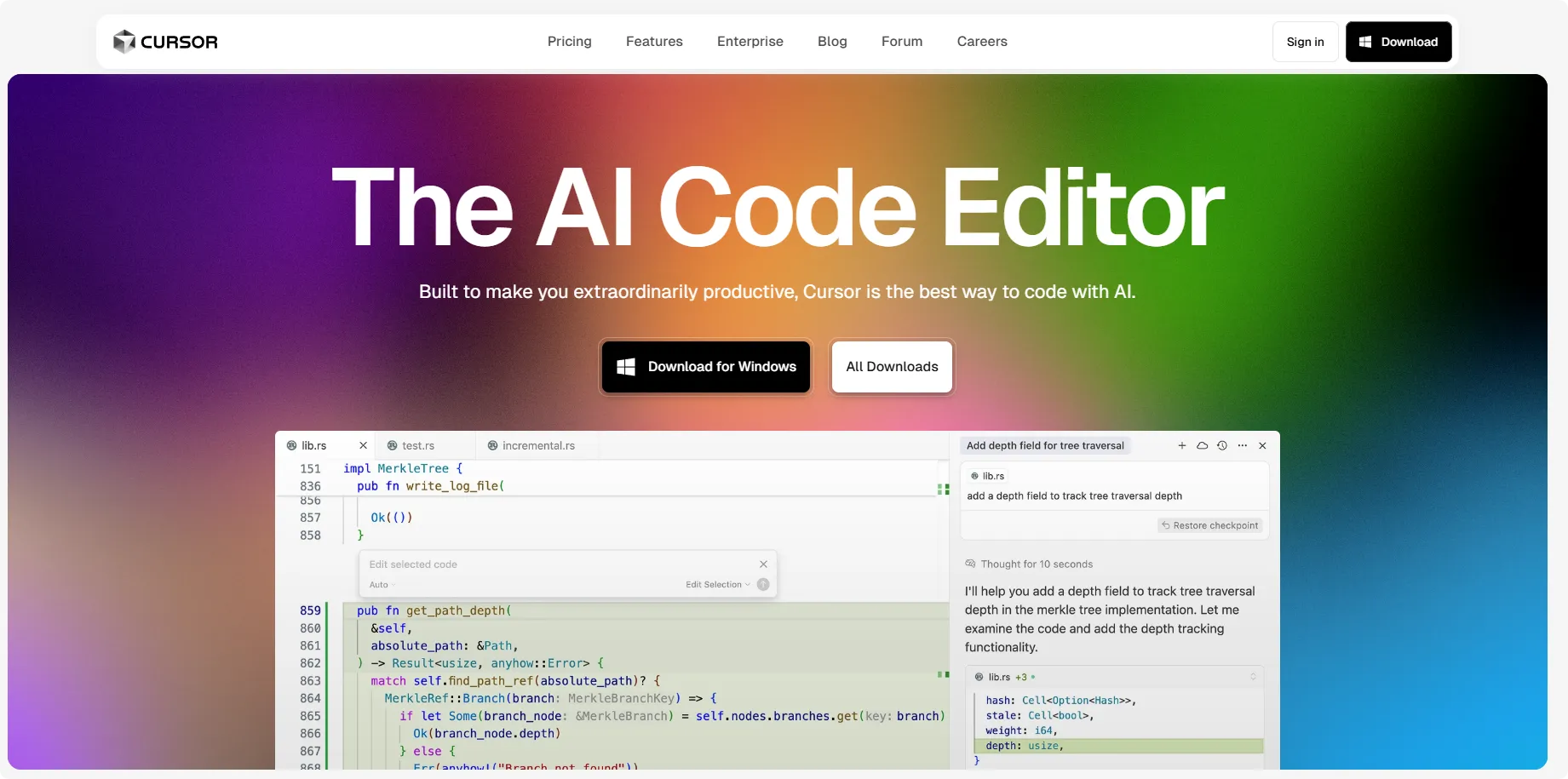Open the Features page
Screen dimensions: 1568x779
point(654,42)
